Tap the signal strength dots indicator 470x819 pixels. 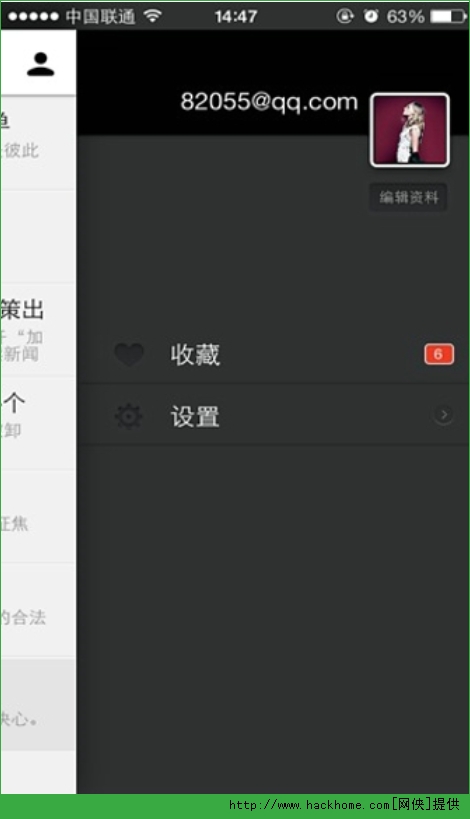coord(33,17)
